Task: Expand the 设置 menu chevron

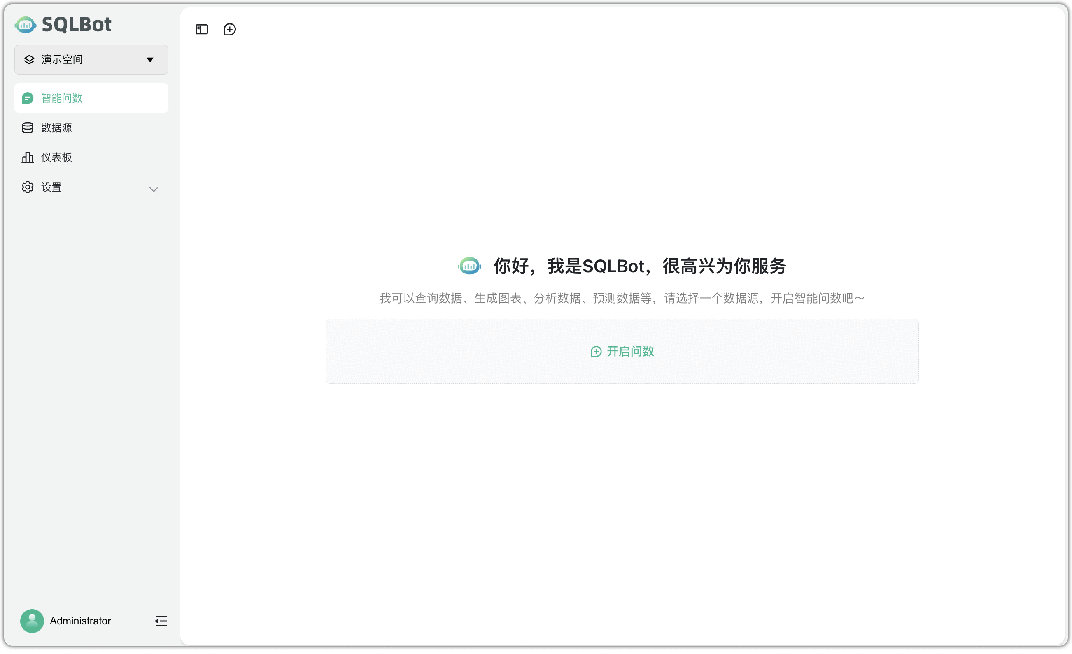Action: coord(153,188)
